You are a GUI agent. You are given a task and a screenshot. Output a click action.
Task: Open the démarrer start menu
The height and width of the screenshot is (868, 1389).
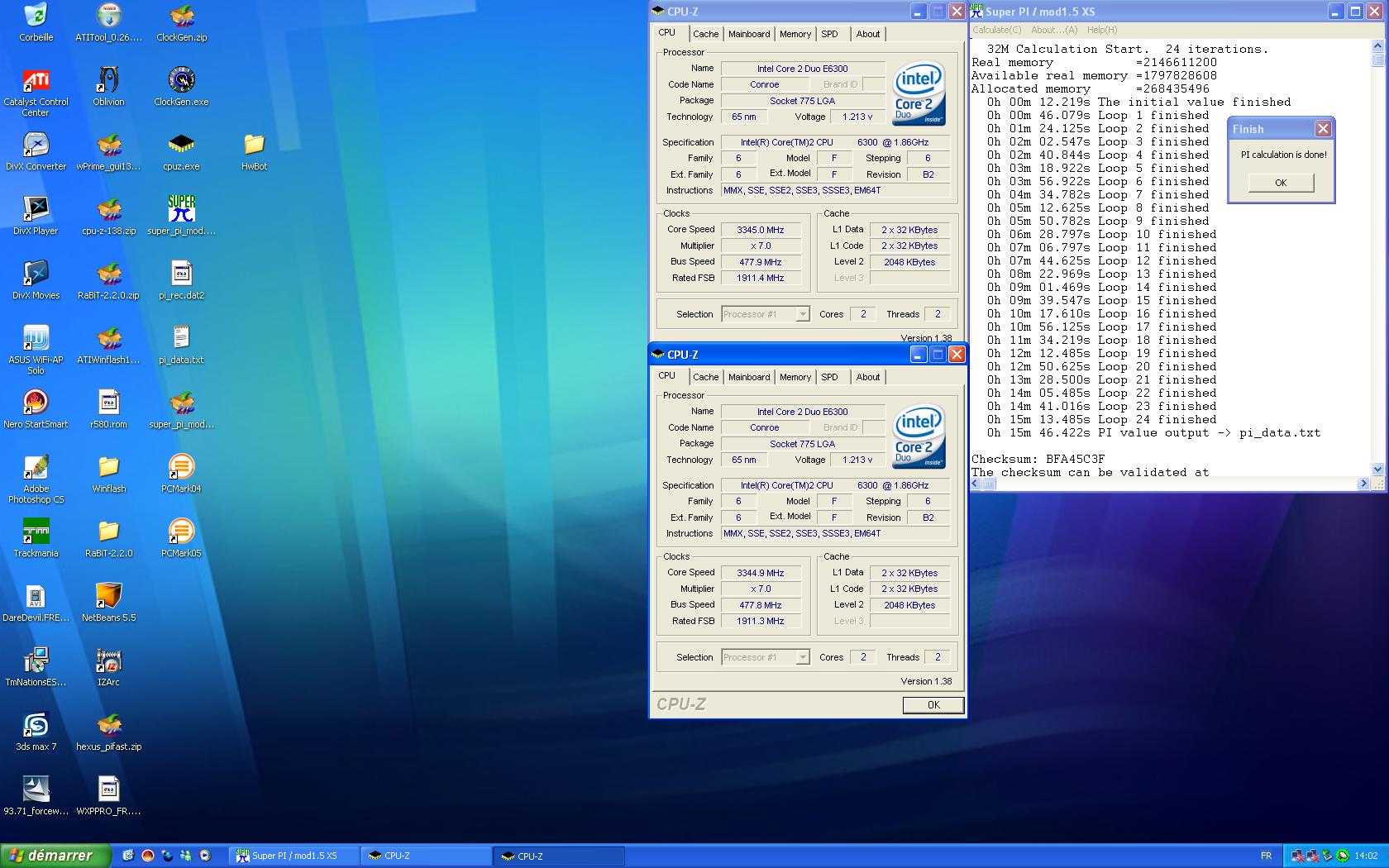(55, 856)
